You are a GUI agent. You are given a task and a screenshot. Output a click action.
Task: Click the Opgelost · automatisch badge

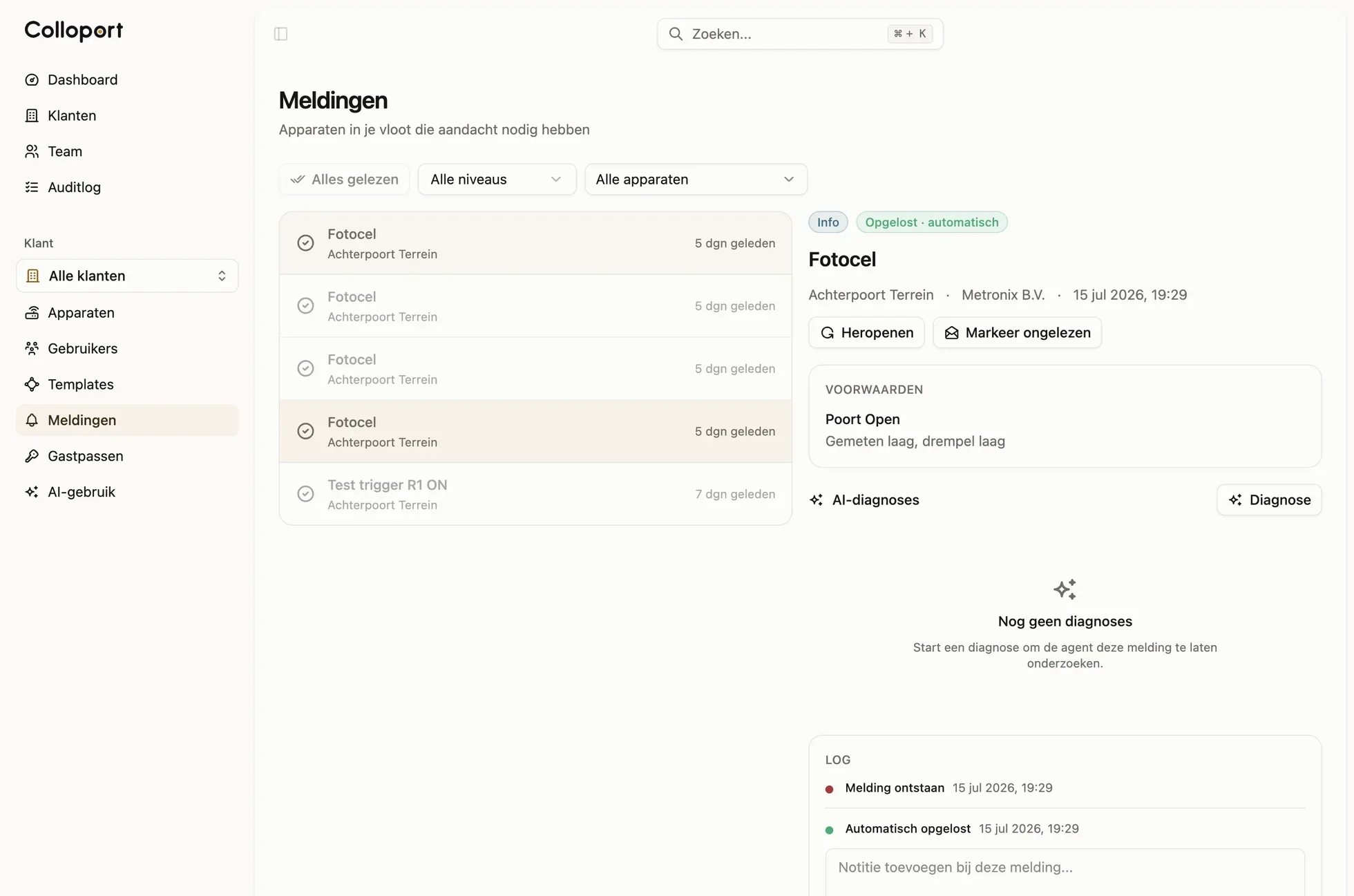[x=931, y=222]
